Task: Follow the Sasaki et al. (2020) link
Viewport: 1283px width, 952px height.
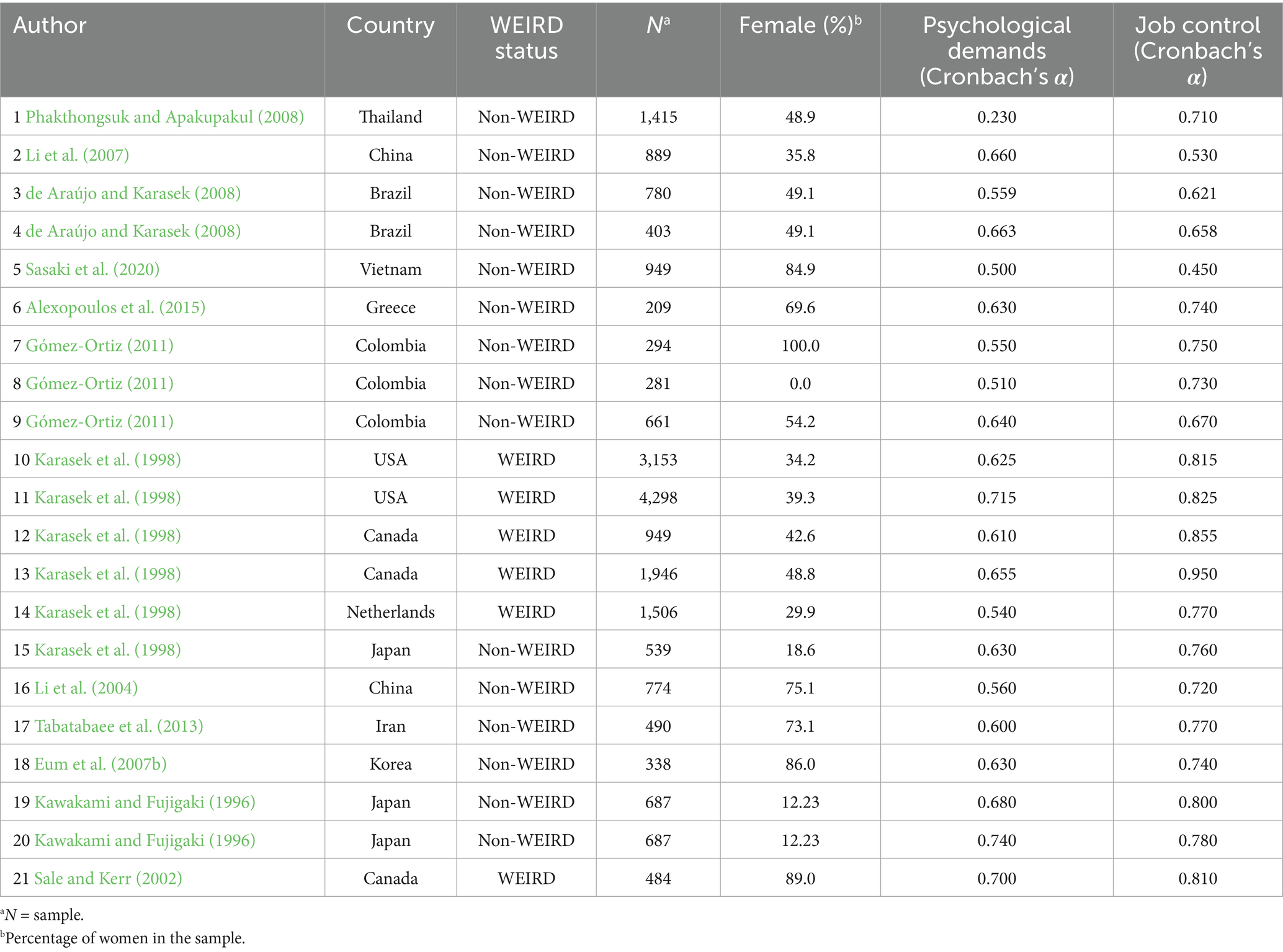Action: 92,269
